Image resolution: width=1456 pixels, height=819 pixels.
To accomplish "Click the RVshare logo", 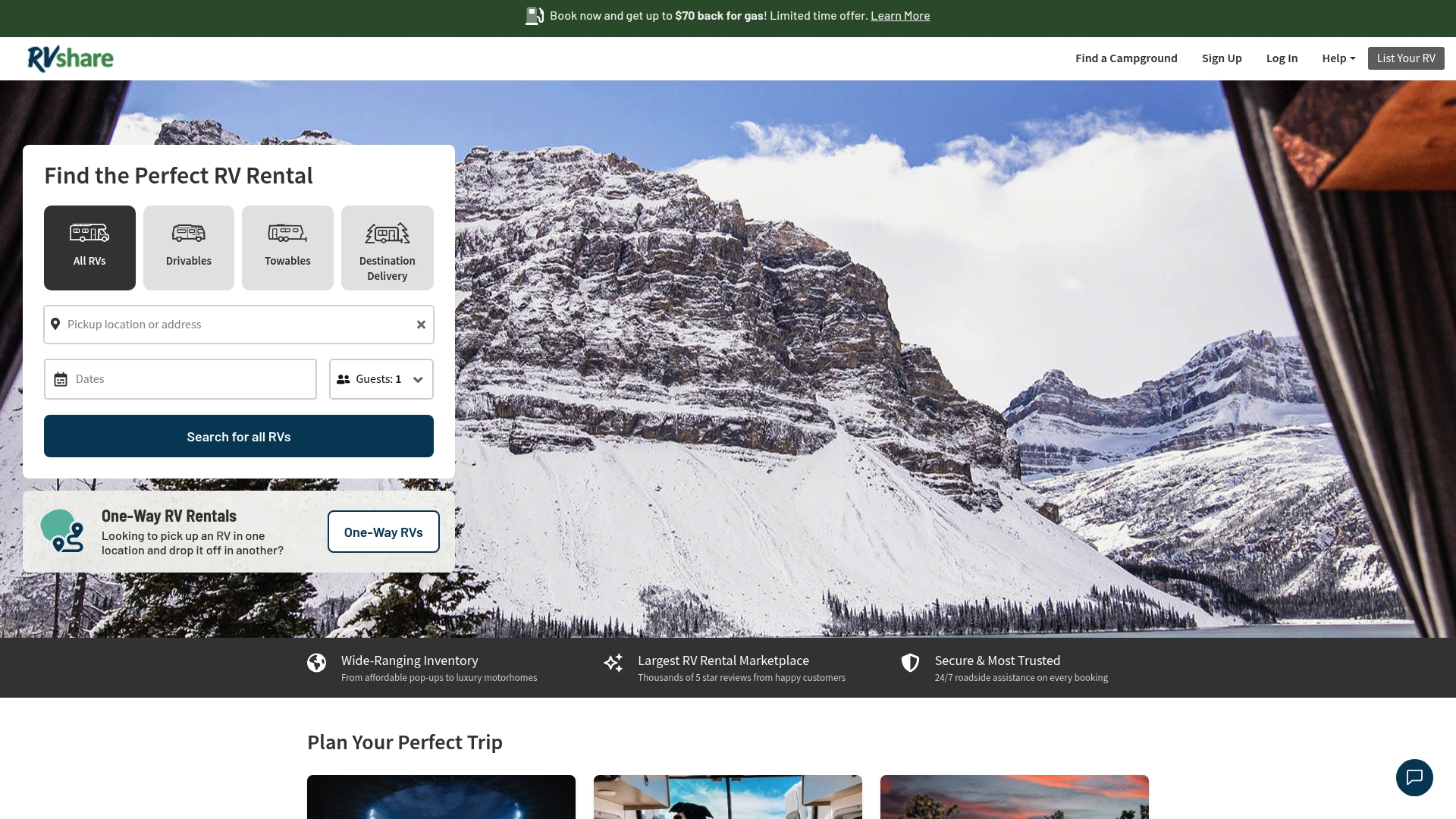I will (70, 58).
